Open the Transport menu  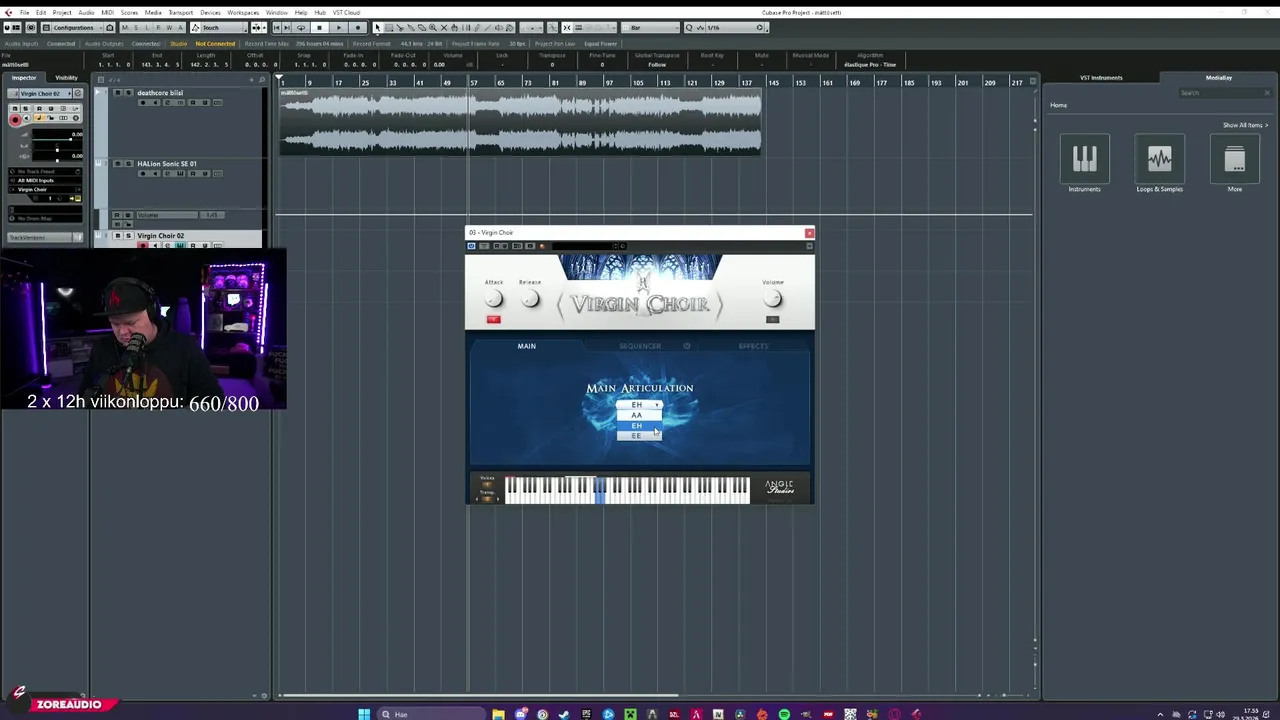pos(181,13)
